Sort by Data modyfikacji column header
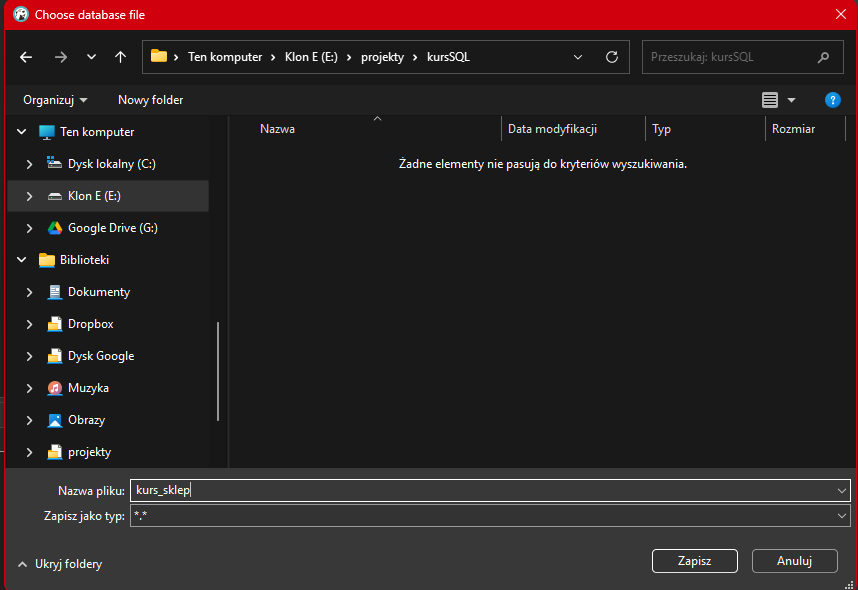This screenshot has width=858, height=590. pyautogui.click(x=552, y=129)
